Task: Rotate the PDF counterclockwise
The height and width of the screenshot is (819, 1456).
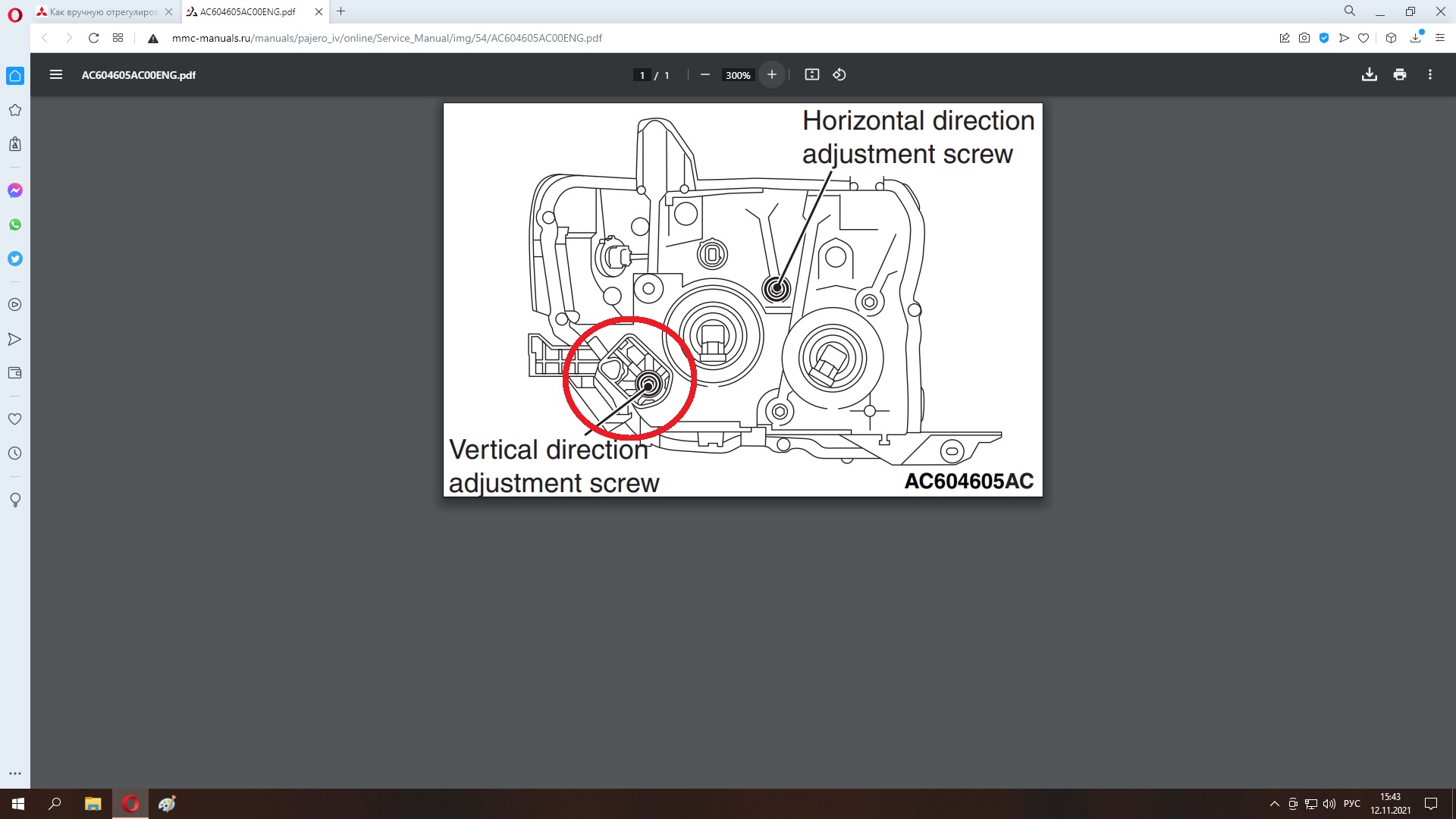Action: click(x=839, y=74)
